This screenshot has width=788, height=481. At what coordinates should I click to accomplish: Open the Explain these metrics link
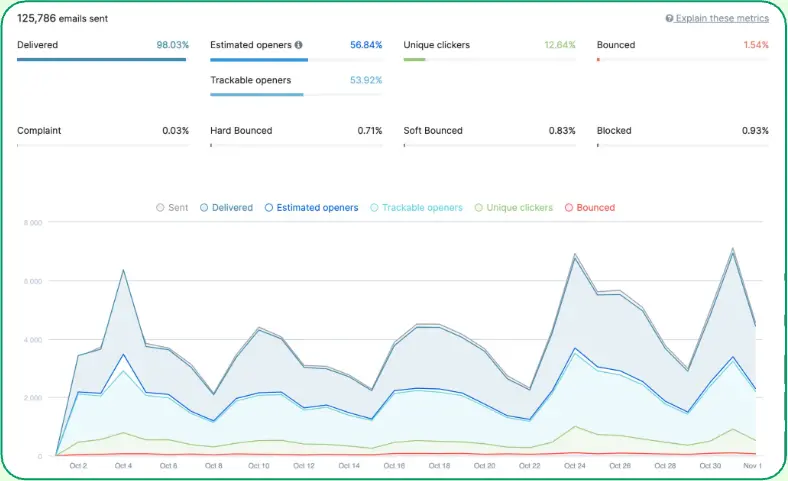click(722, 18)
